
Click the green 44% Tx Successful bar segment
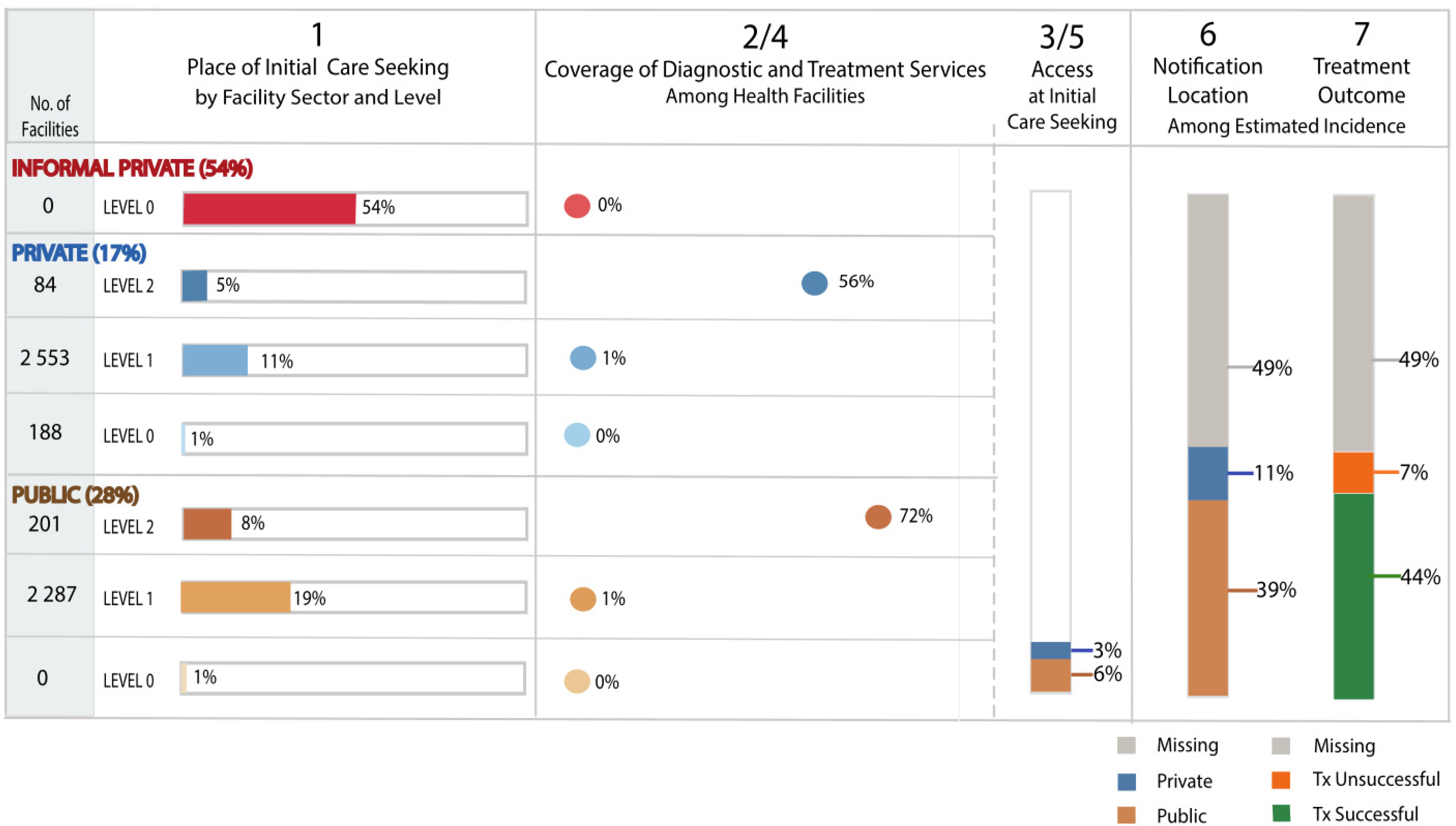[x=1353, y=596]
